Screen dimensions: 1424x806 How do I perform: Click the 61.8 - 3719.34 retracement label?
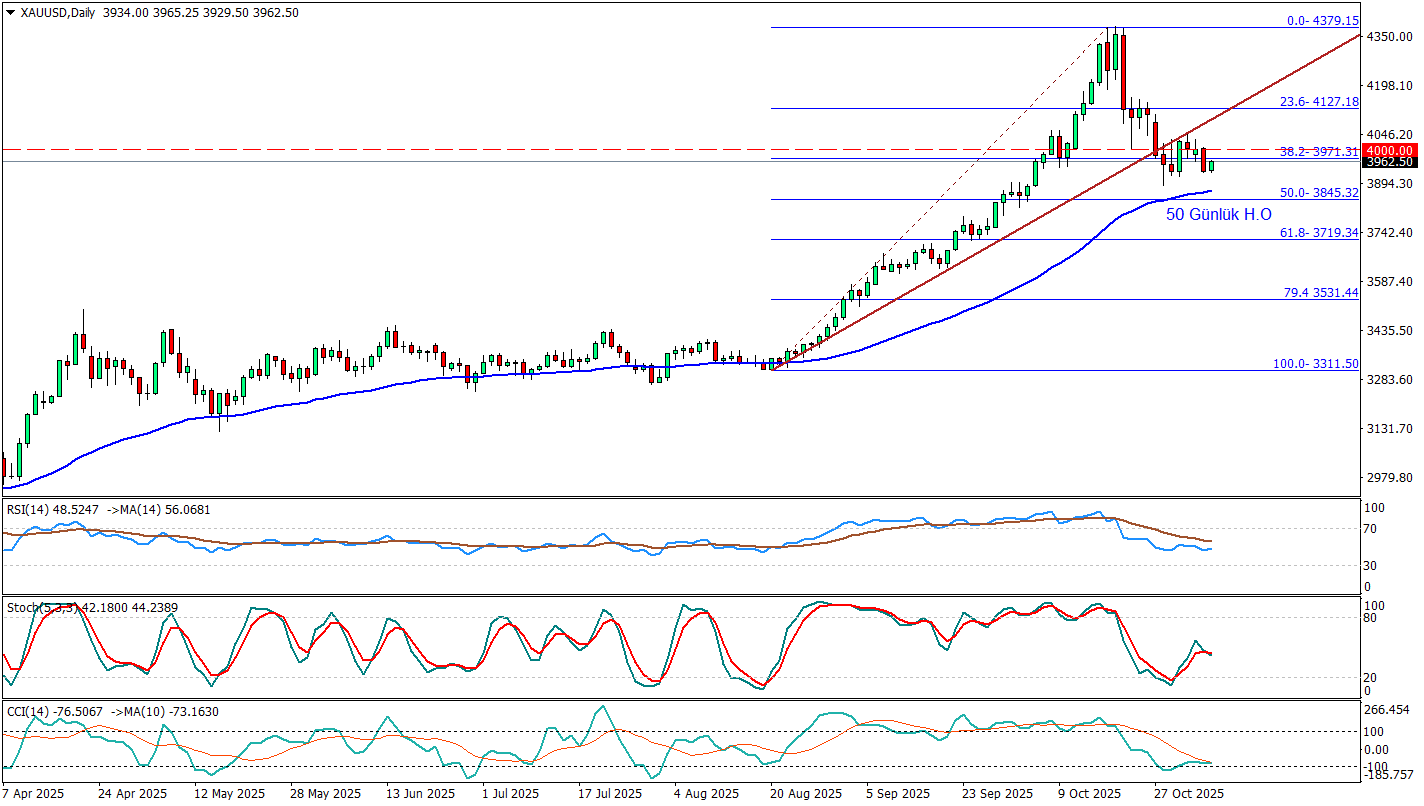pos(1319,233)
